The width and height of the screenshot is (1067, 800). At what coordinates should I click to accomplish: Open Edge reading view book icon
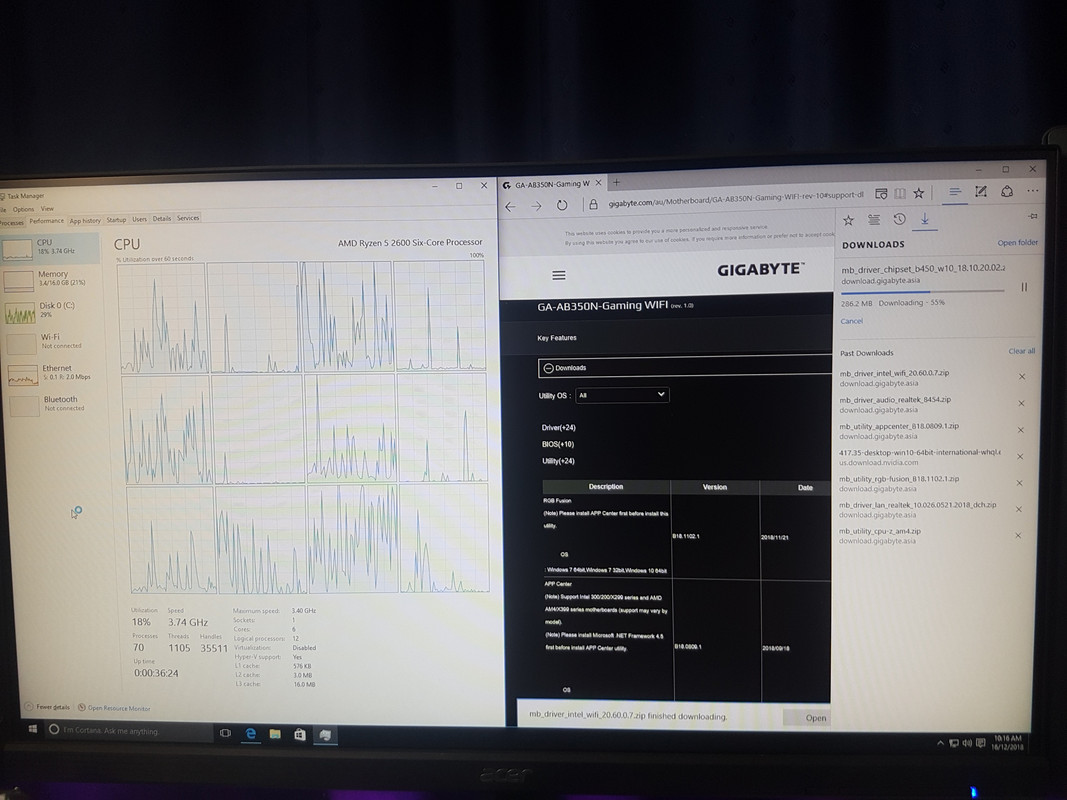pyautogui.click(x=900, y=194)
